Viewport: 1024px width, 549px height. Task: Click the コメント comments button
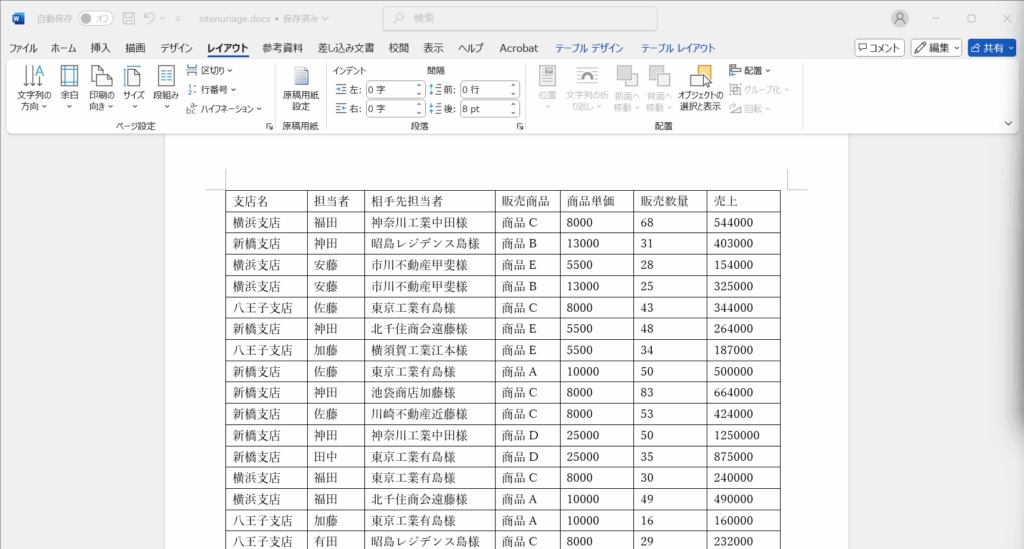pyautogui.click(x=880, y=48)
